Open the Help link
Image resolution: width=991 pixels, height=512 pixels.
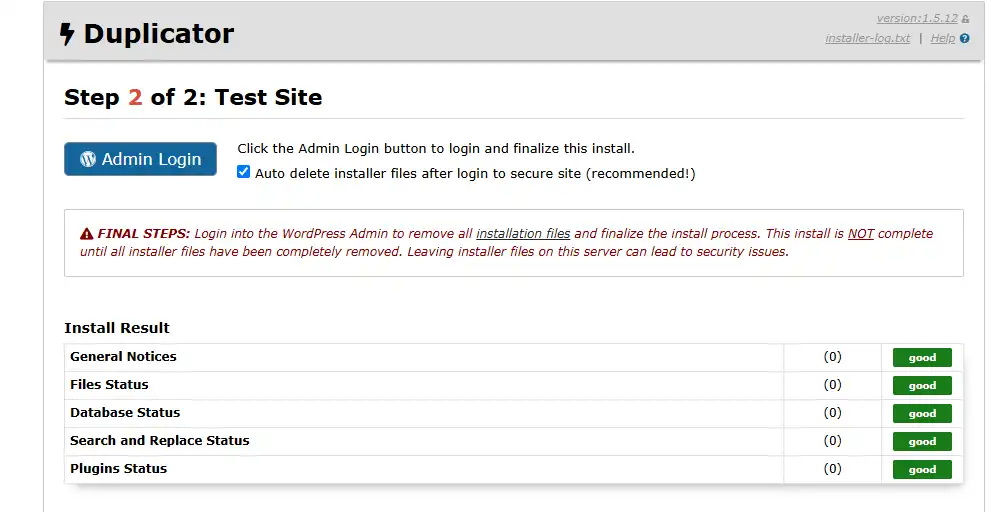point(942,39)
